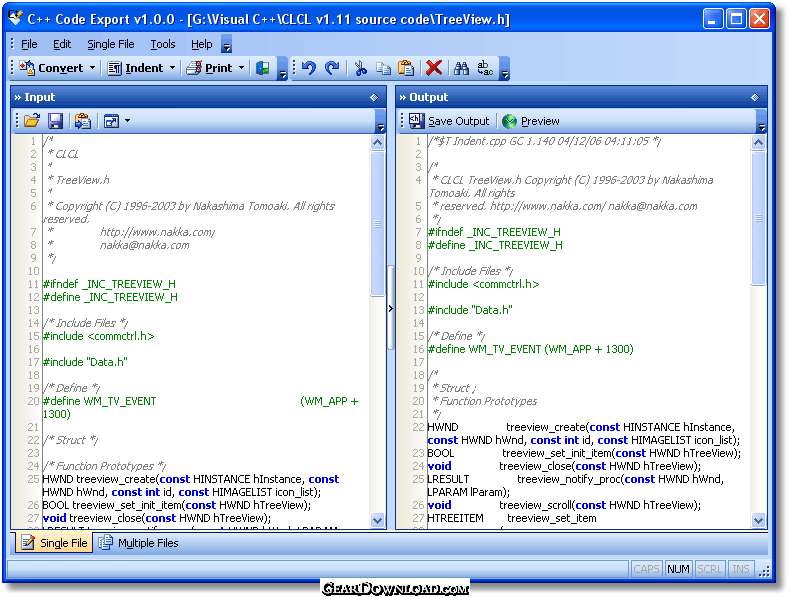Click the #include "Data.h" line in Input
Screen dimensions: 790x597
(85, 362)
